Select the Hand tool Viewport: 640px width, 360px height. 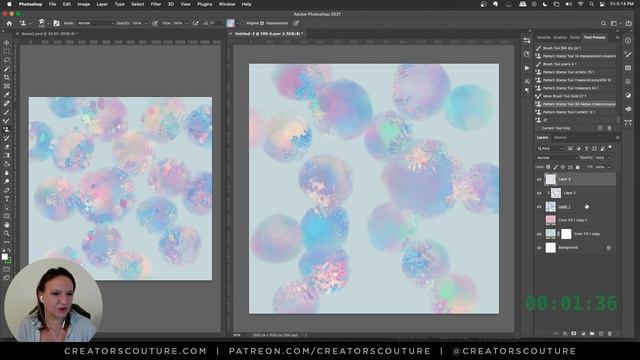click(x=7, y=225)
